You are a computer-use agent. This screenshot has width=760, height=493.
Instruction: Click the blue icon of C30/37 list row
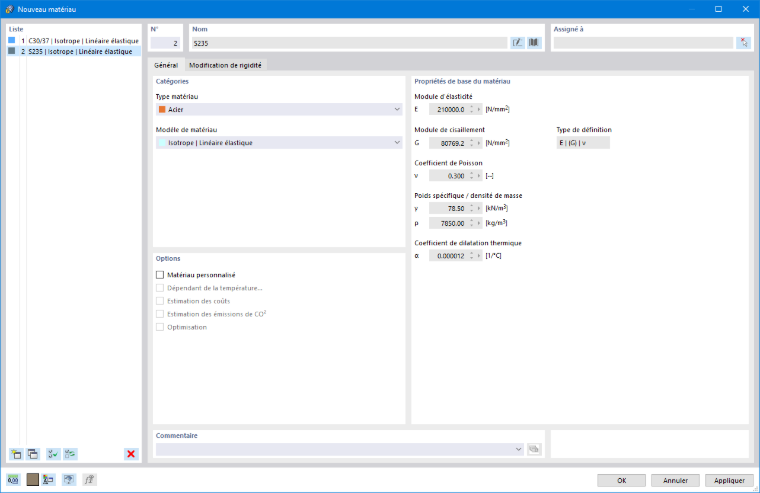pyautogui.click(x=12, y=40)
